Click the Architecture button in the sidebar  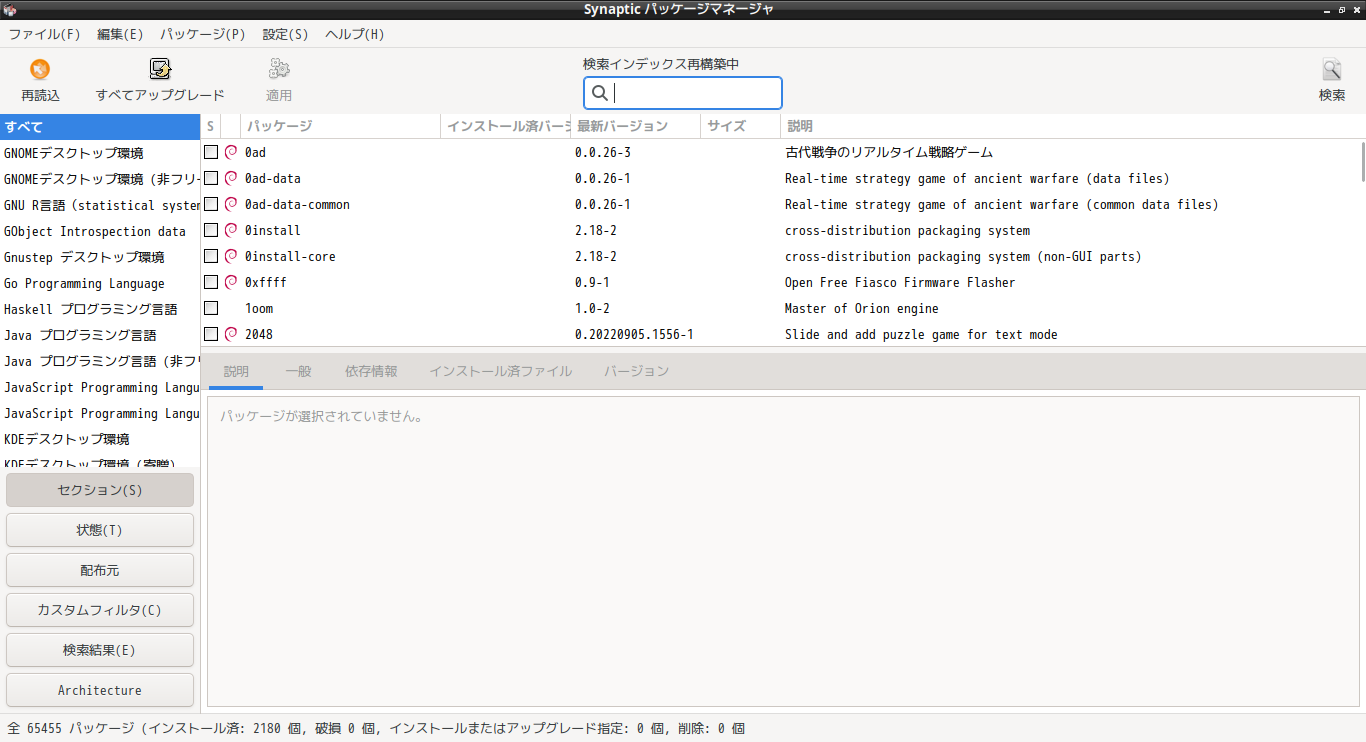pyautogui.click(x=99, y=689)
